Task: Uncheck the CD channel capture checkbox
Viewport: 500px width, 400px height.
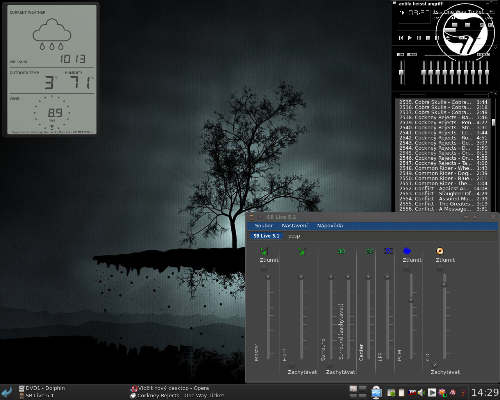Action: coord(435,364)
